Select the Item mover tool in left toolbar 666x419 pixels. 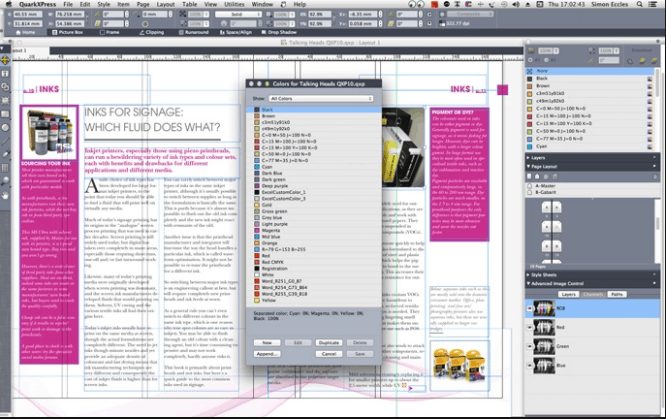(x=5, y=60)
